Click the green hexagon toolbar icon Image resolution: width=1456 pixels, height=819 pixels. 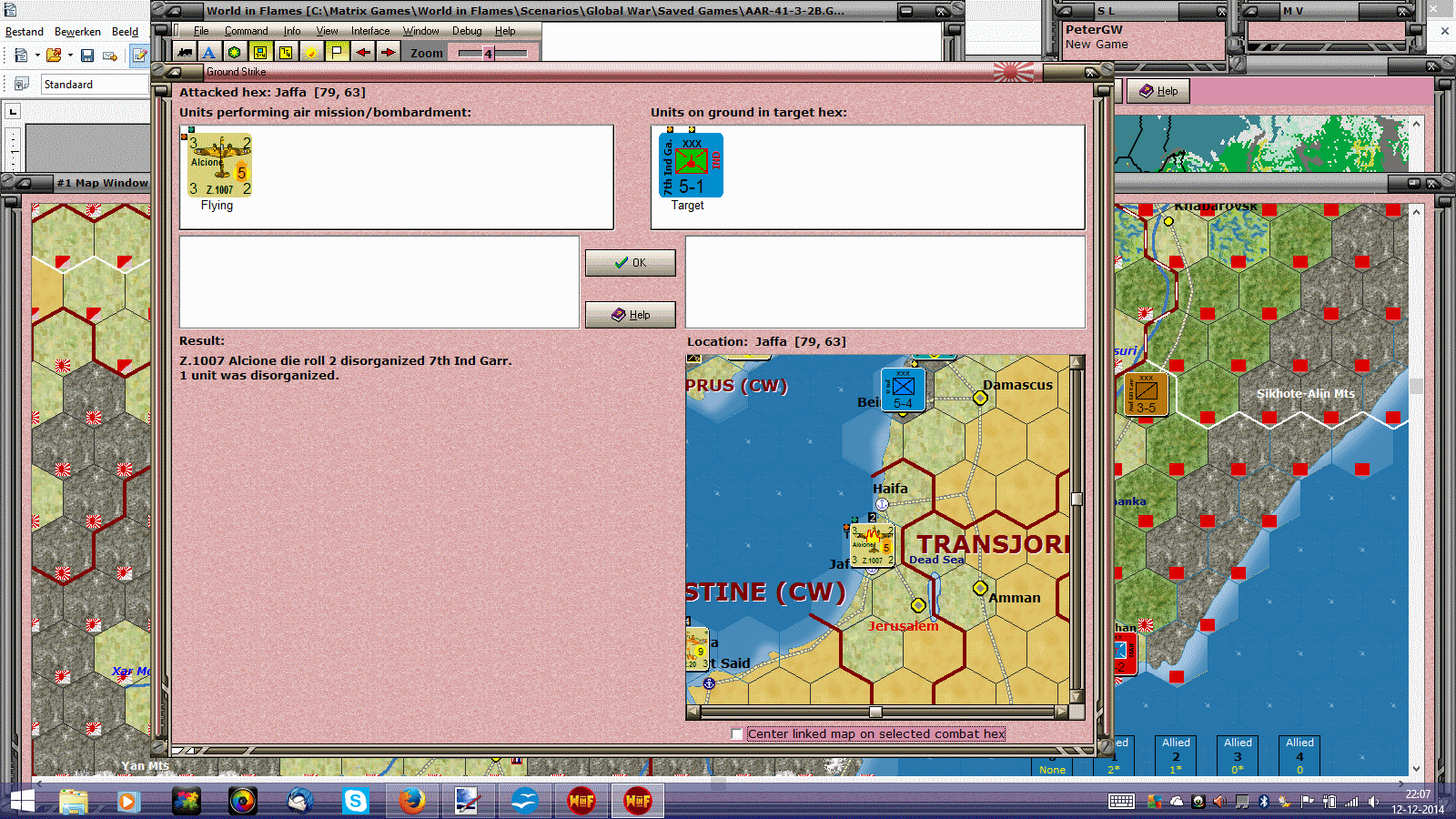(x=235, y=53)
